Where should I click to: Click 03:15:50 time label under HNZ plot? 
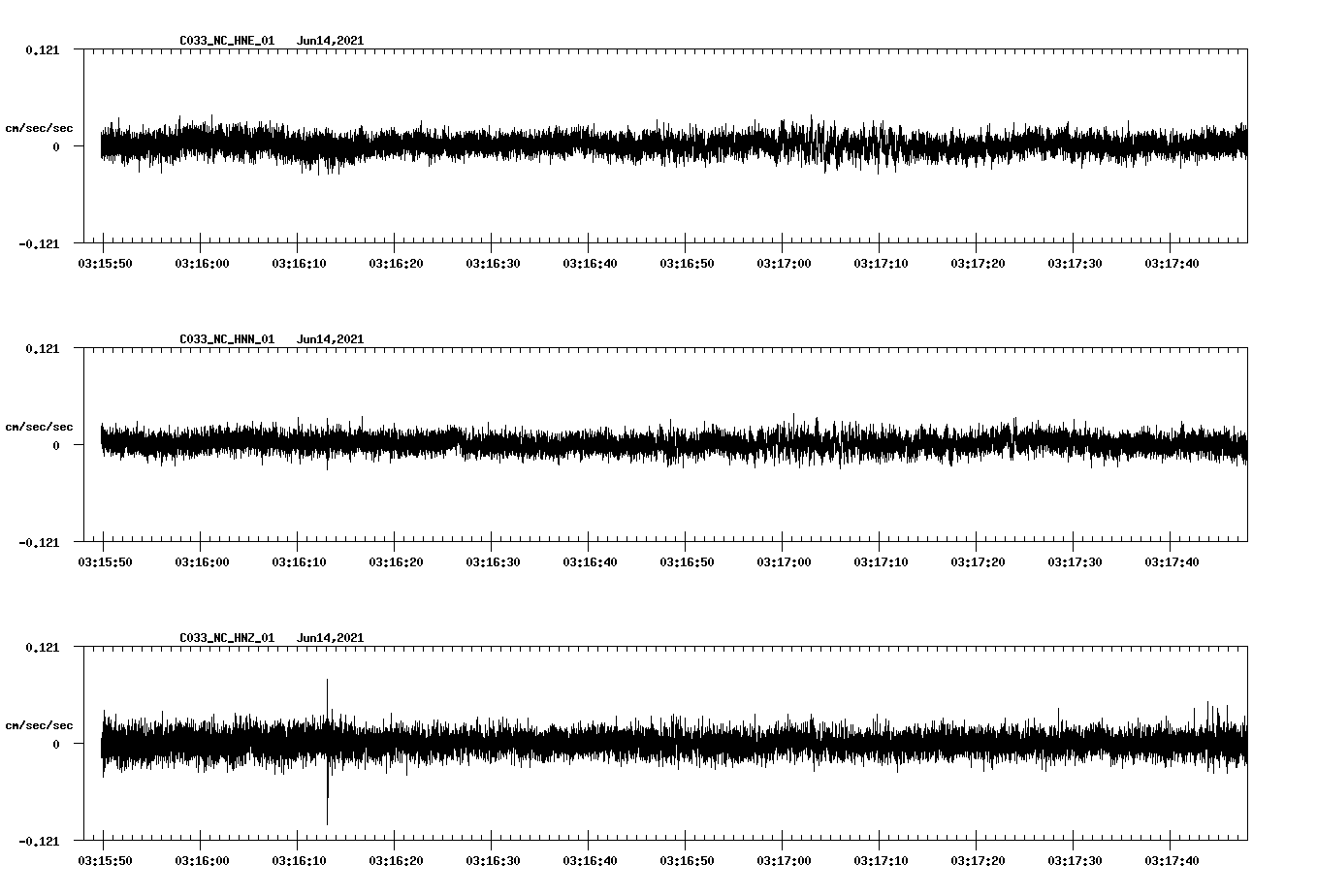coord(105,860)
